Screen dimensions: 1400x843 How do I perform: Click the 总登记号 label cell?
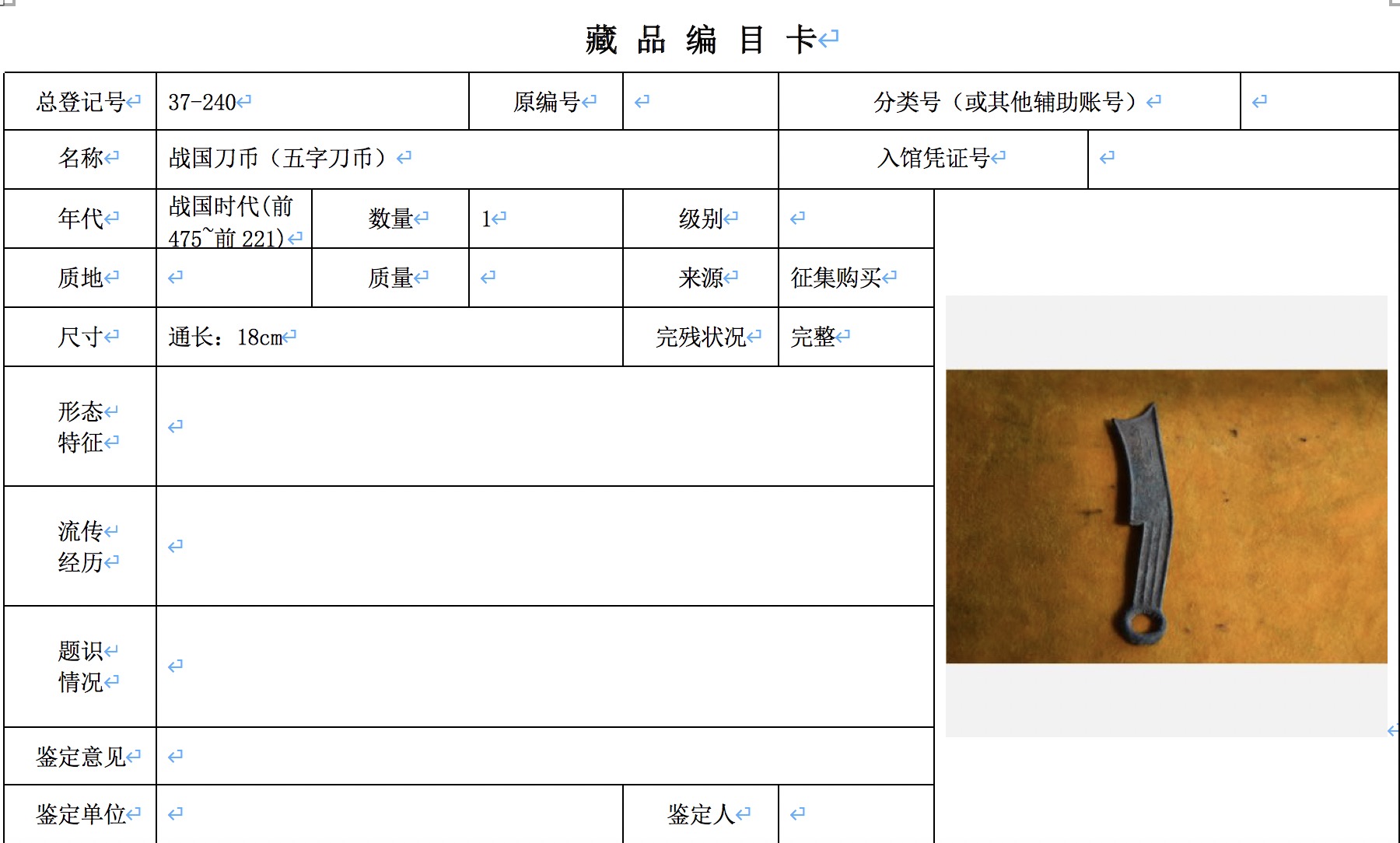(x=80, y=101)
